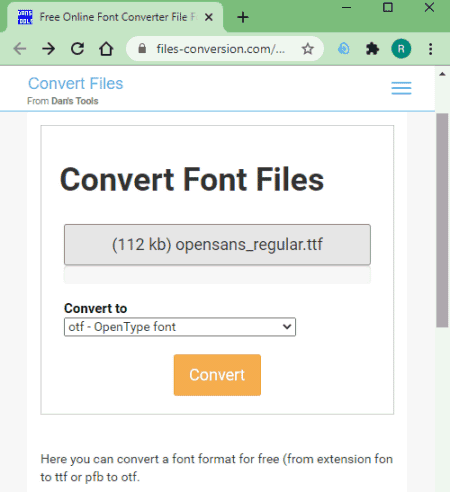This screenshot has width=450, height=492.
Task: Bookmark this page with the star icon
Action: (x=307, y=49)
